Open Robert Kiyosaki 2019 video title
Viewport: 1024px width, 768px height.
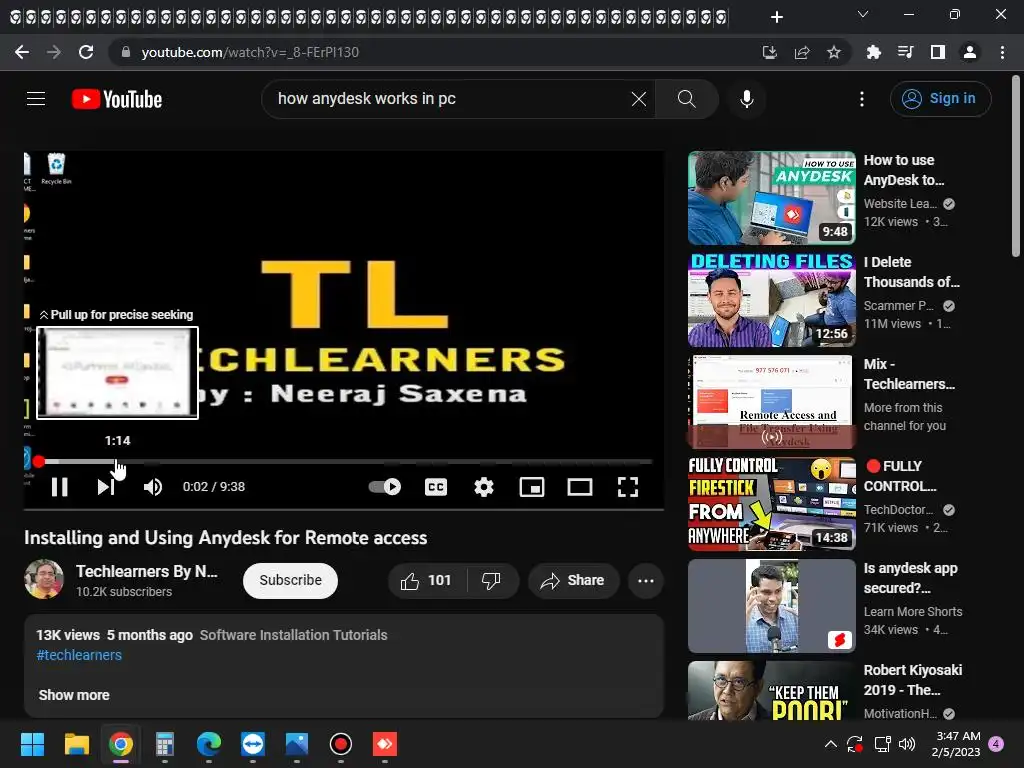click(912, 680)
